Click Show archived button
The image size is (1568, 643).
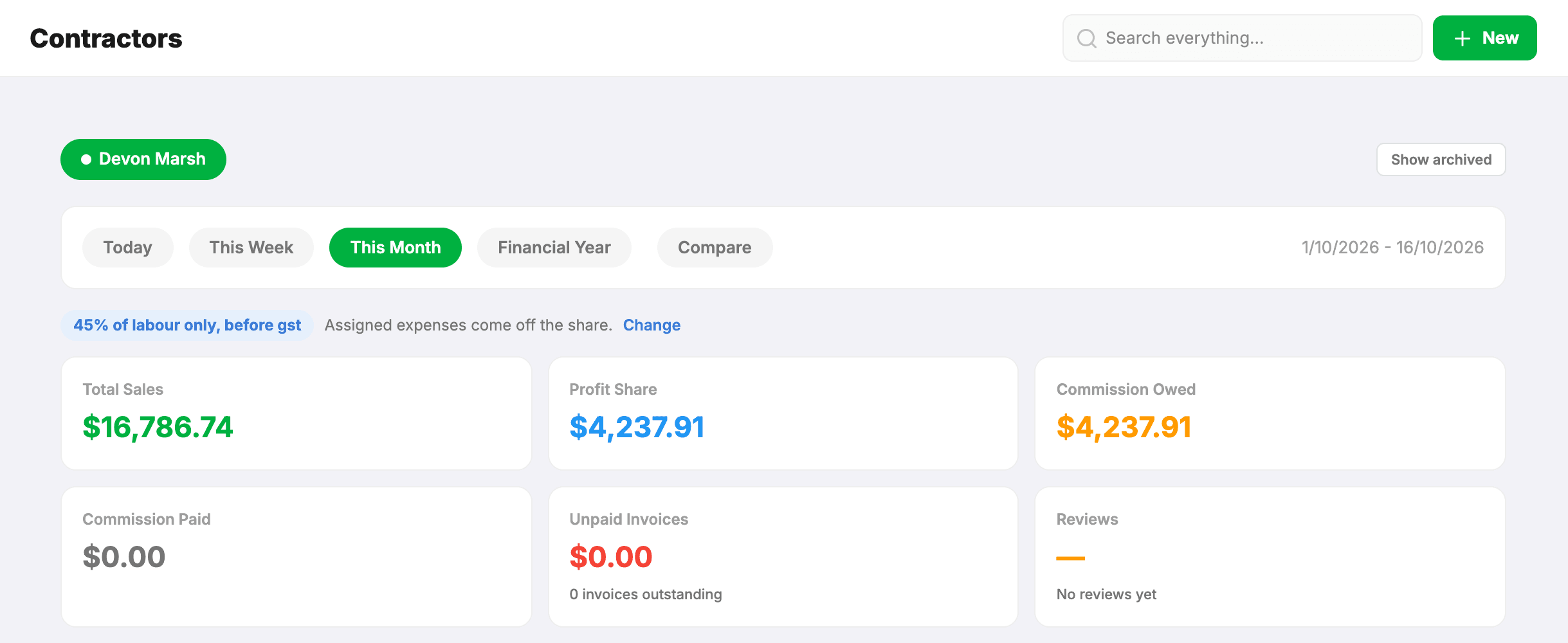(x=1441, y=159)
